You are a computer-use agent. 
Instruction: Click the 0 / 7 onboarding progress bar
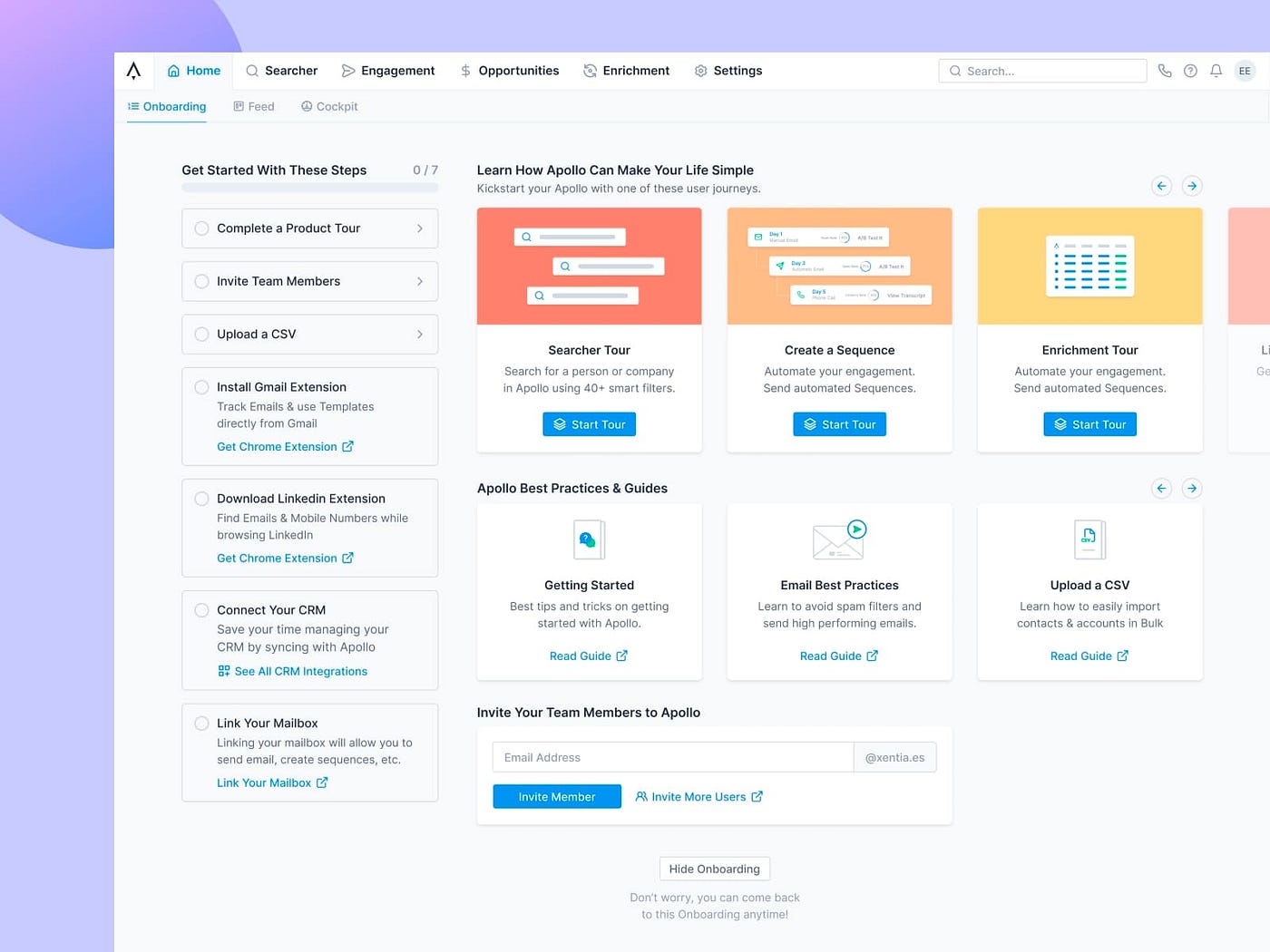310,188
